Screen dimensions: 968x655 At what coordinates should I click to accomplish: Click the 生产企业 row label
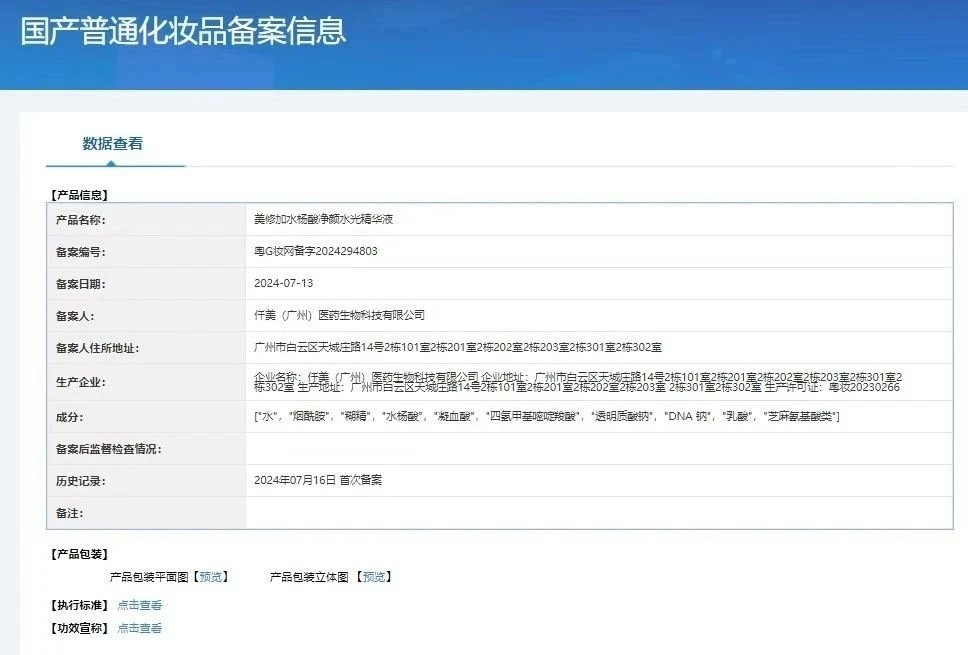pos(80,382)
